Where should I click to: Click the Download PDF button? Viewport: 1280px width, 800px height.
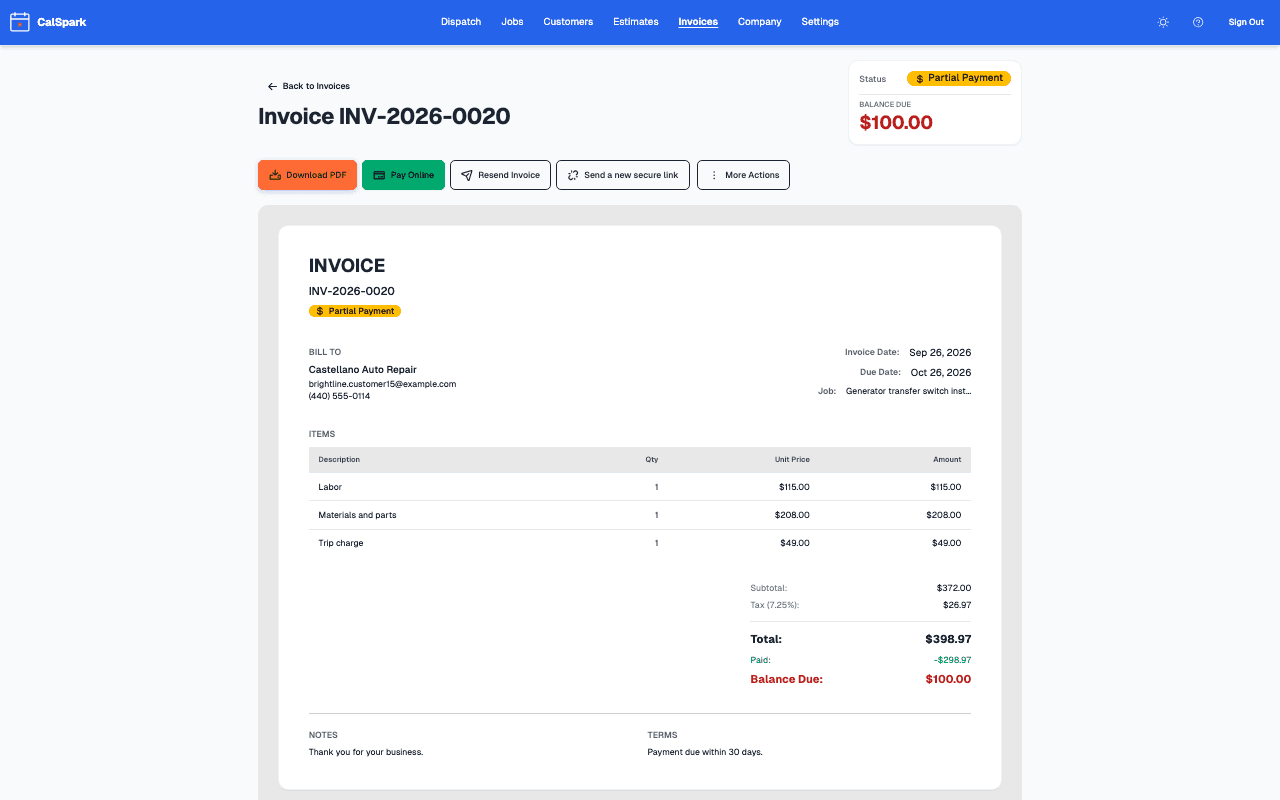coord(307,175)
